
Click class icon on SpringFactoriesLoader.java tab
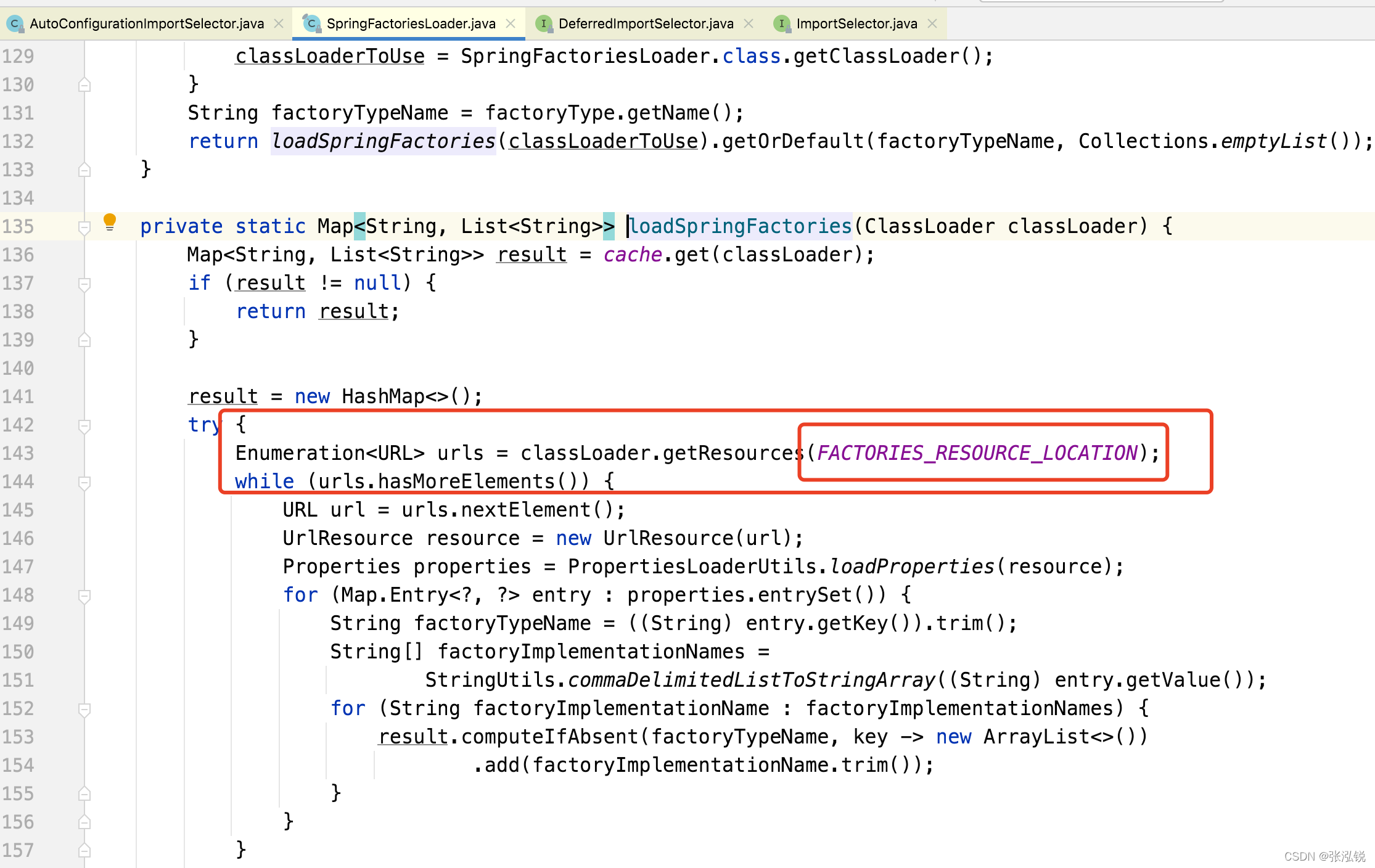click(x=312, y=24)
